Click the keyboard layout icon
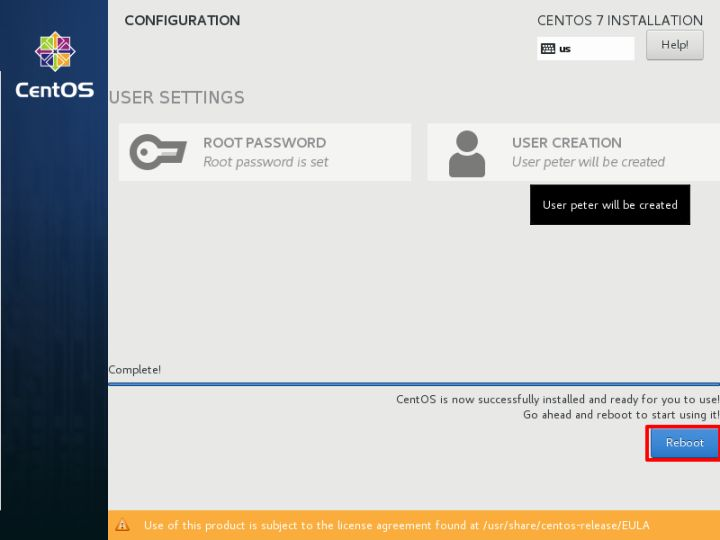The height and width of the screenshot is (540, 720). [x=548, y=48]
